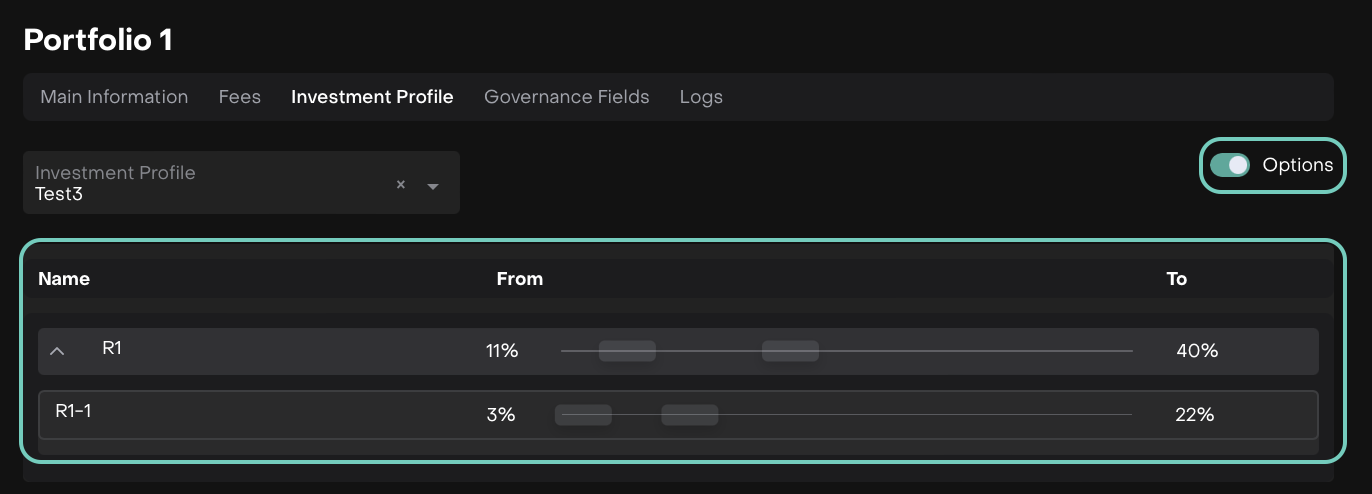Clear the Test3 investment profile selection

point(401,184)
